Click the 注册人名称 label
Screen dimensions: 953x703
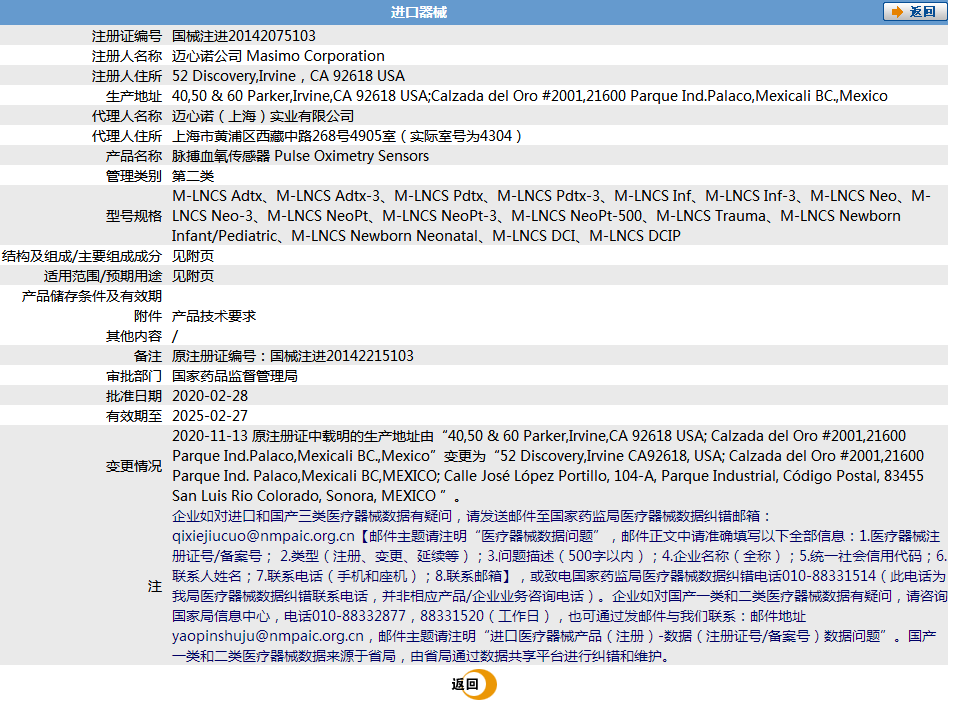[127, 56]
